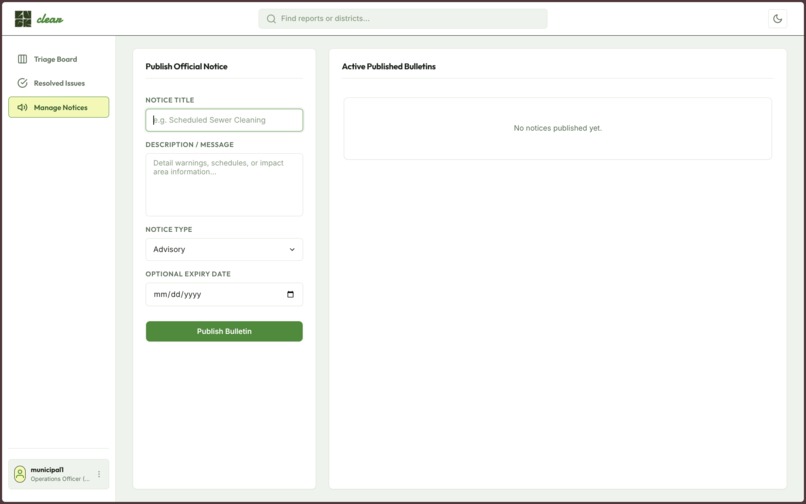The width and height of the screenshot is (806, 504).
Task: Focus the Find reports or districts search field
Action: [402, 19]
